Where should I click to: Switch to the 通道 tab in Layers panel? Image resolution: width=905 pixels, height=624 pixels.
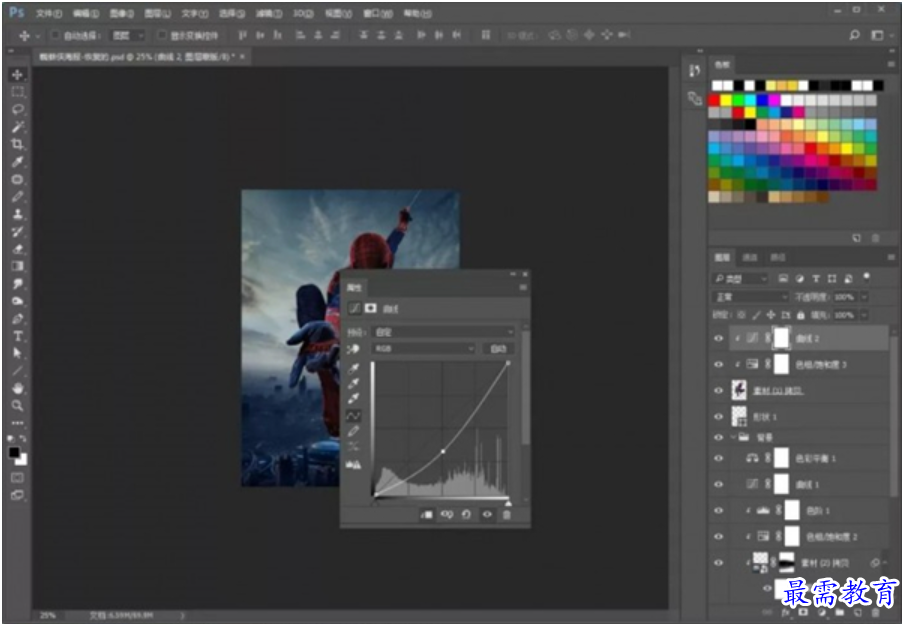pyautogui.click(x=749, y=257)
